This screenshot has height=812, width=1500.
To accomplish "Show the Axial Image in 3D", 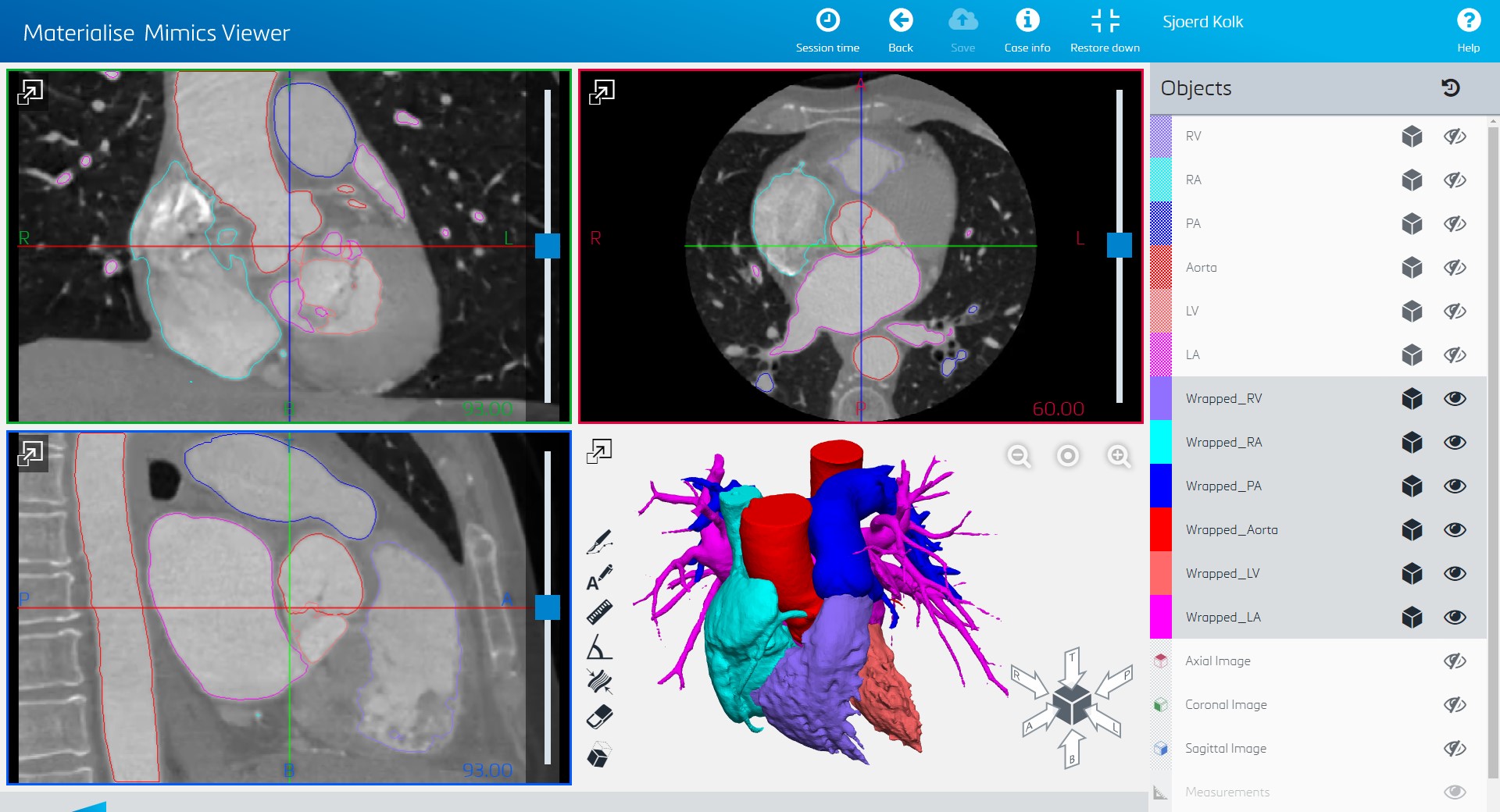I will (x=1455, y=661).
